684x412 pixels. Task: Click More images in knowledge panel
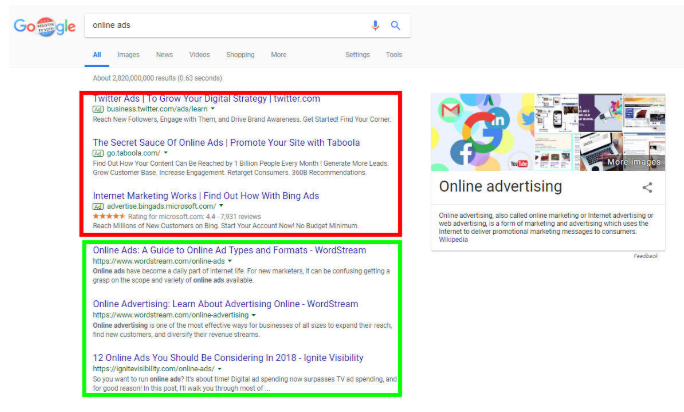[x=634, y=162]
